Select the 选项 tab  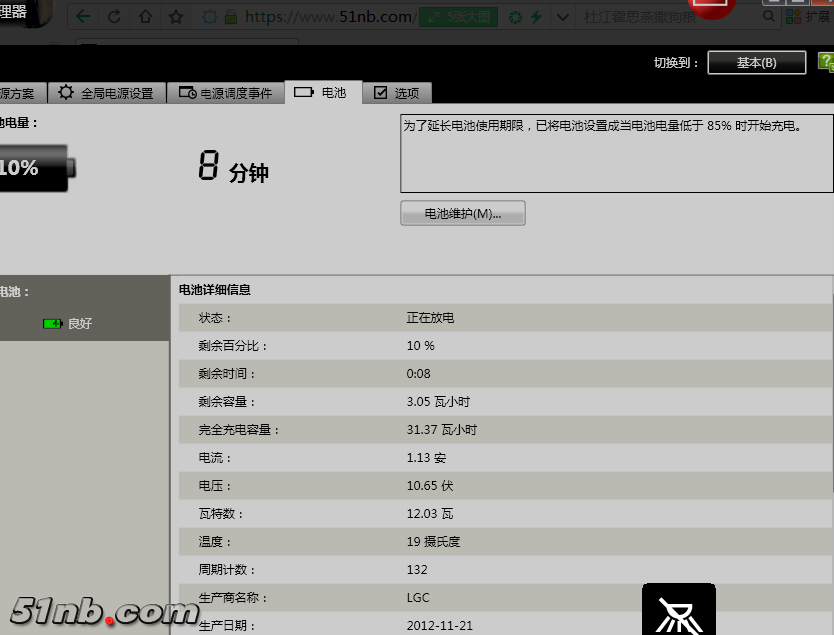pyautogui.click(x=396, y=92)
